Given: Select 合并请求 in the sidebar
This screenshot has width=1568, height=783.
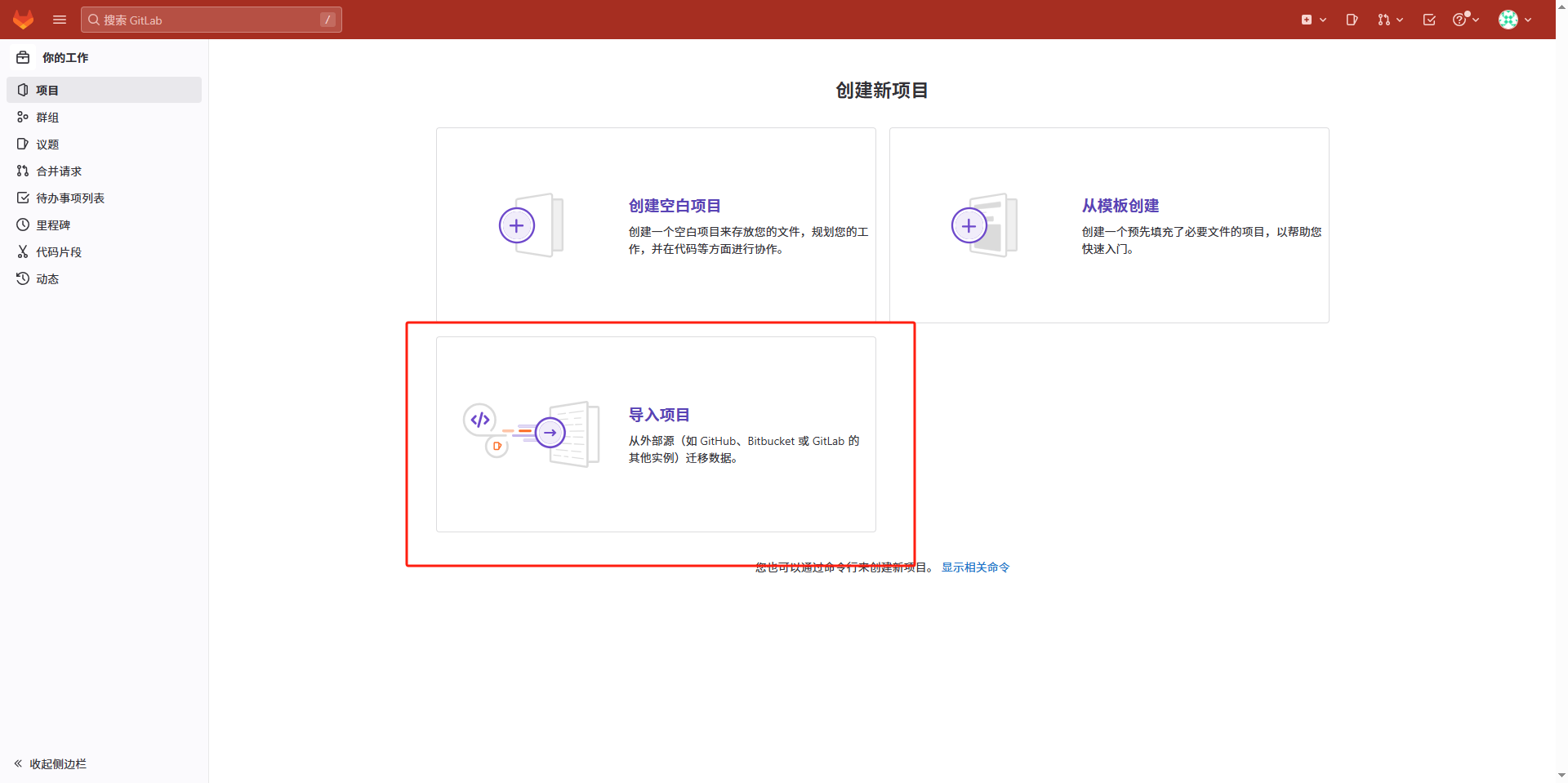Looking at the screenshot, I should (104, 171).
